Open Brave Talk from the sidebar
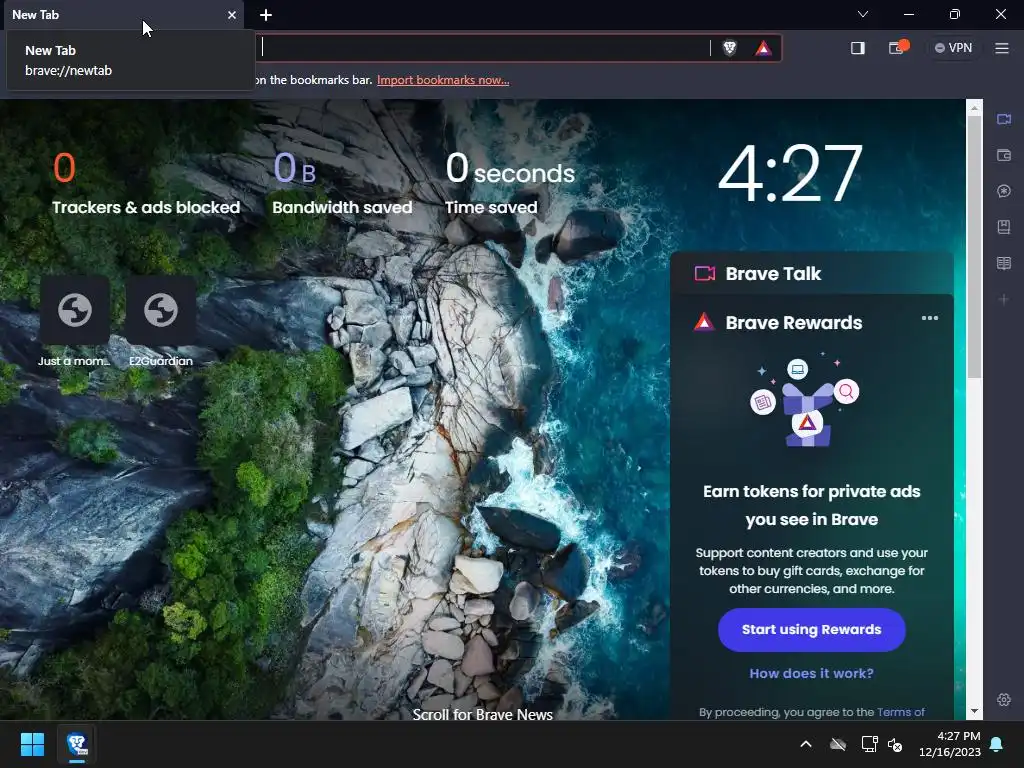 1004,119
